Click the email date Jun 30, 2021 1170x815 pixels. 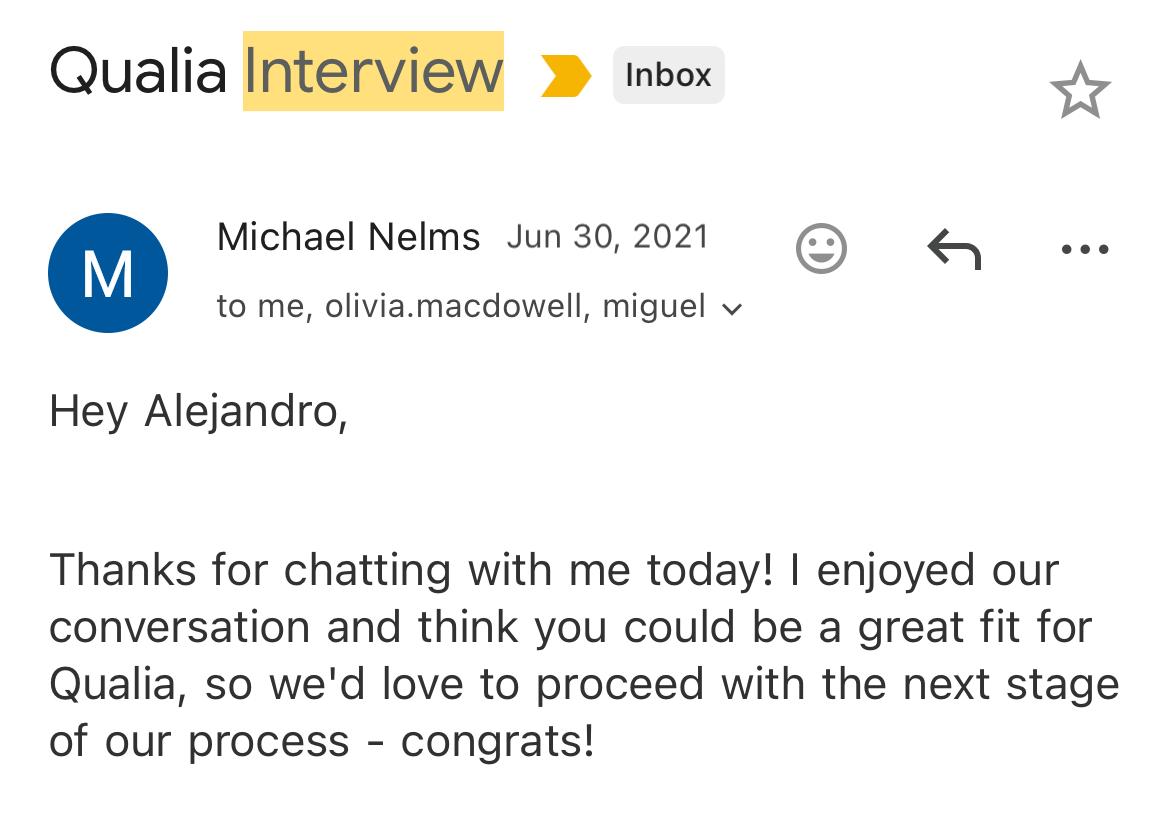608,237
